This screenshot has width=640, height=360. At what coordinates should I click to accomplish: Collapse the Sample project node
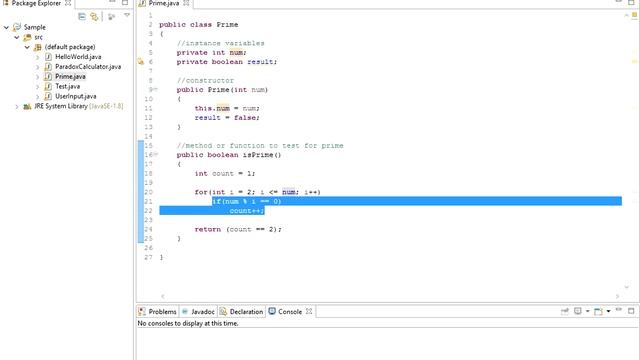tap(6, 27)
